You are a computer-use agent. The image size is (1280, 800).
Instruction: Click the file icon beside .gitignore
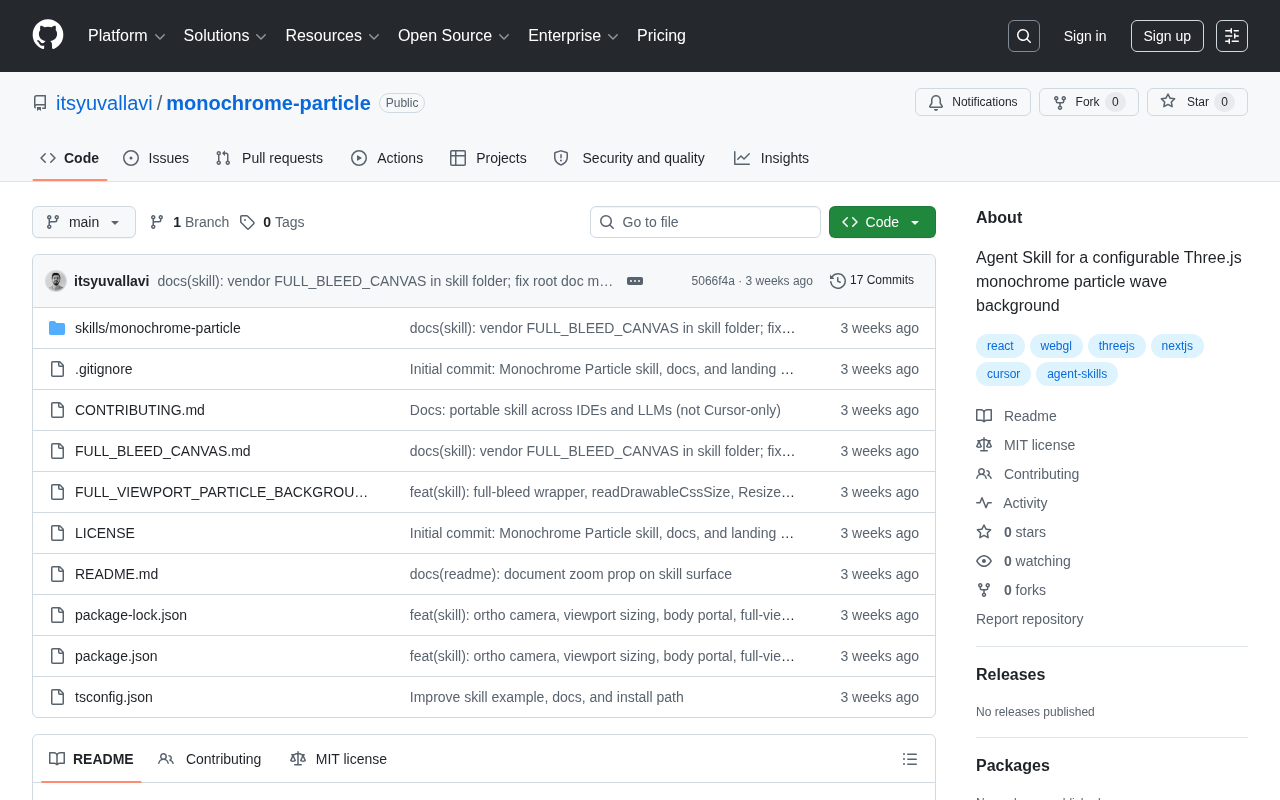[57, 369]
